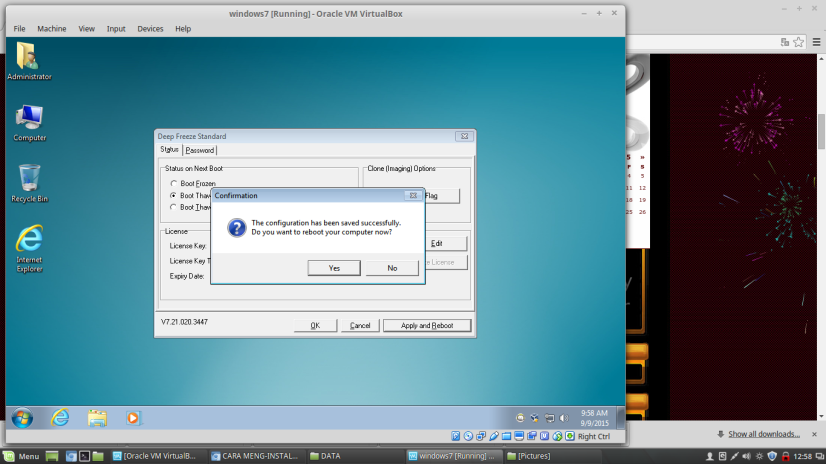This screenshot has width=826, height=464.
Task: Click Show all downloads link
Action: pyautogui.click(x=764, y=434)
